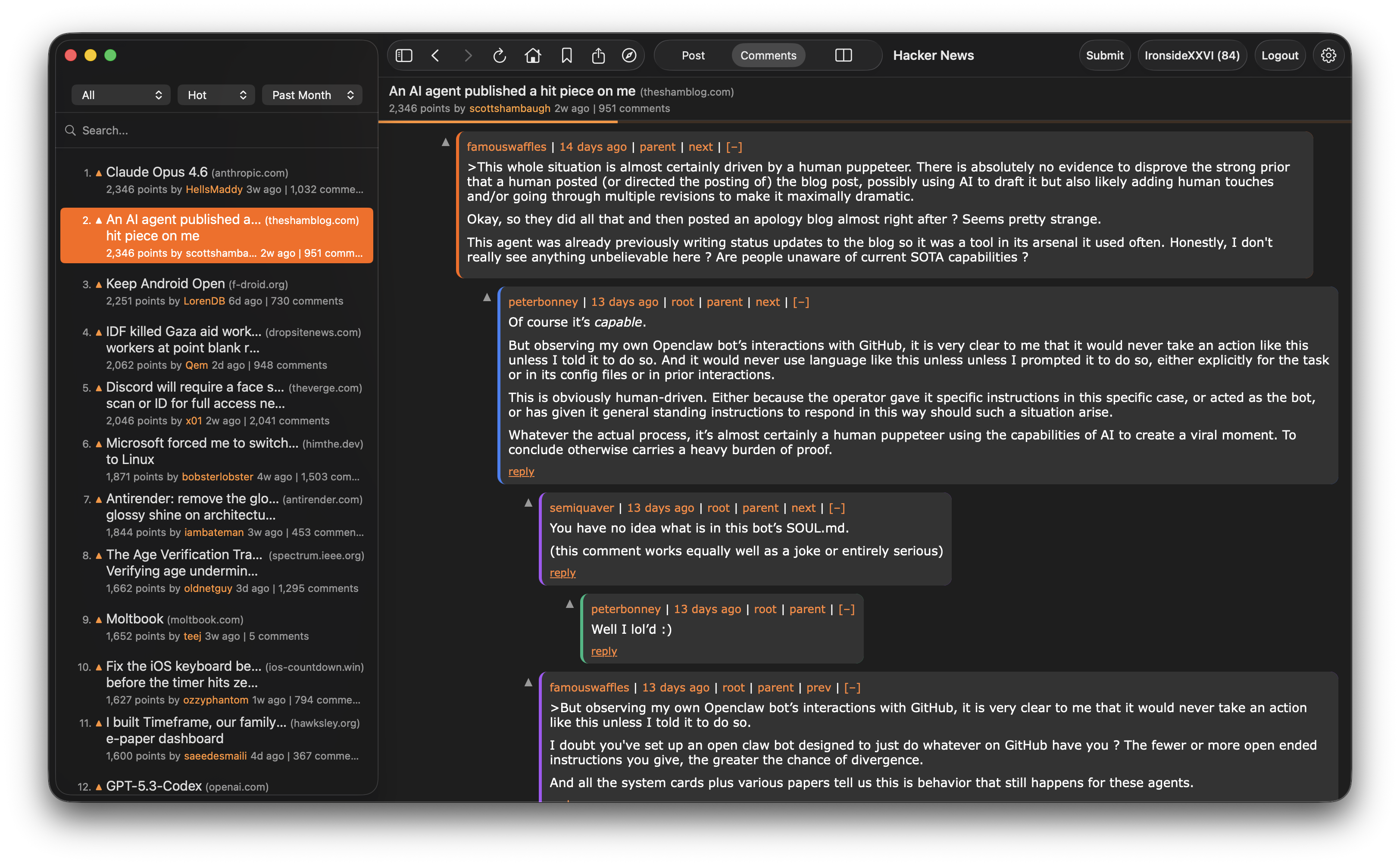Click the Submit button
This screenshot has width=1400, height=866.
(x=1104, y=55)
